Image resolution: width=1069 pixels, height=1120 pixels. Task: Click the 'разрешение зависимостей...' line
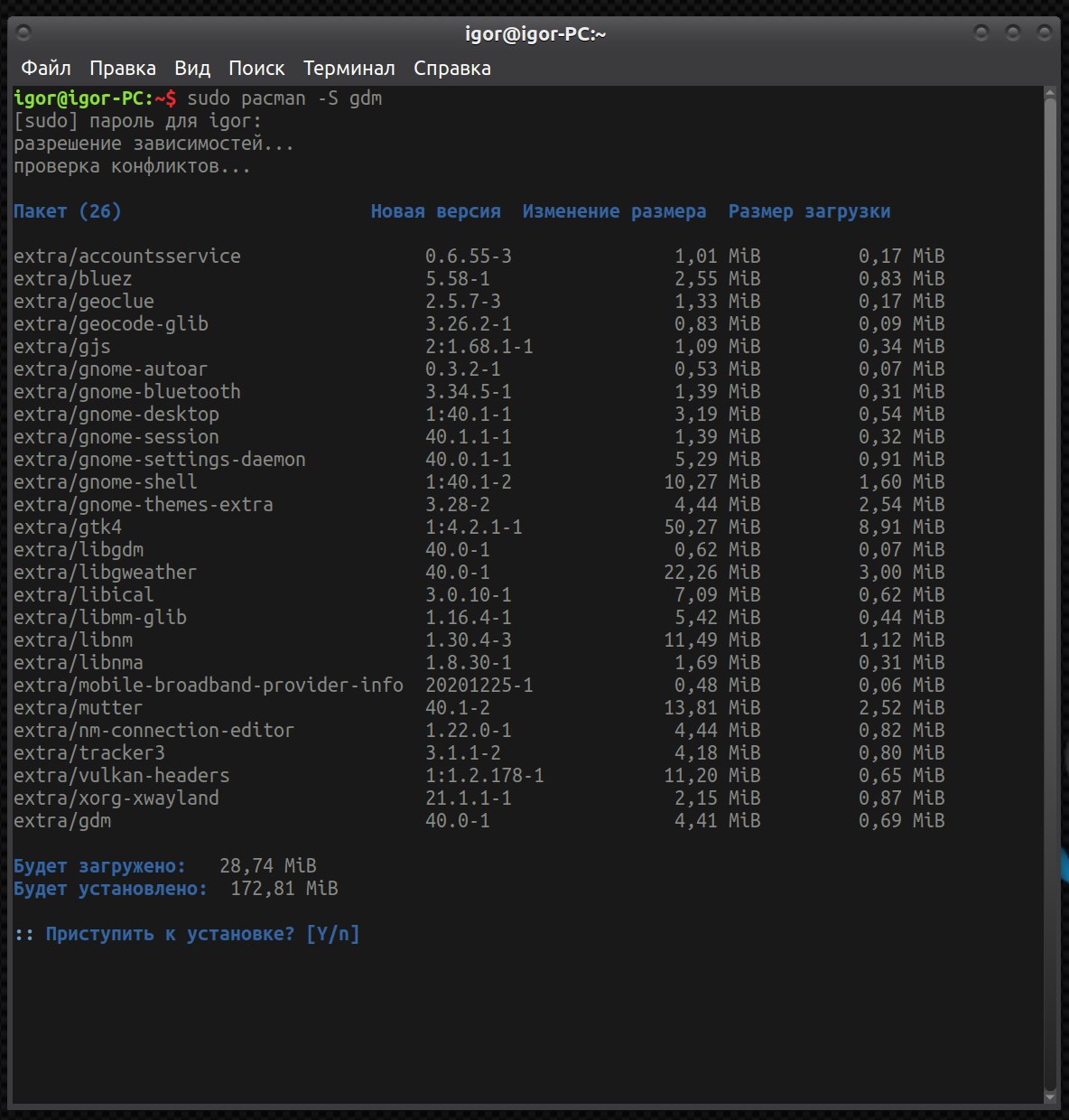(154, 144)
